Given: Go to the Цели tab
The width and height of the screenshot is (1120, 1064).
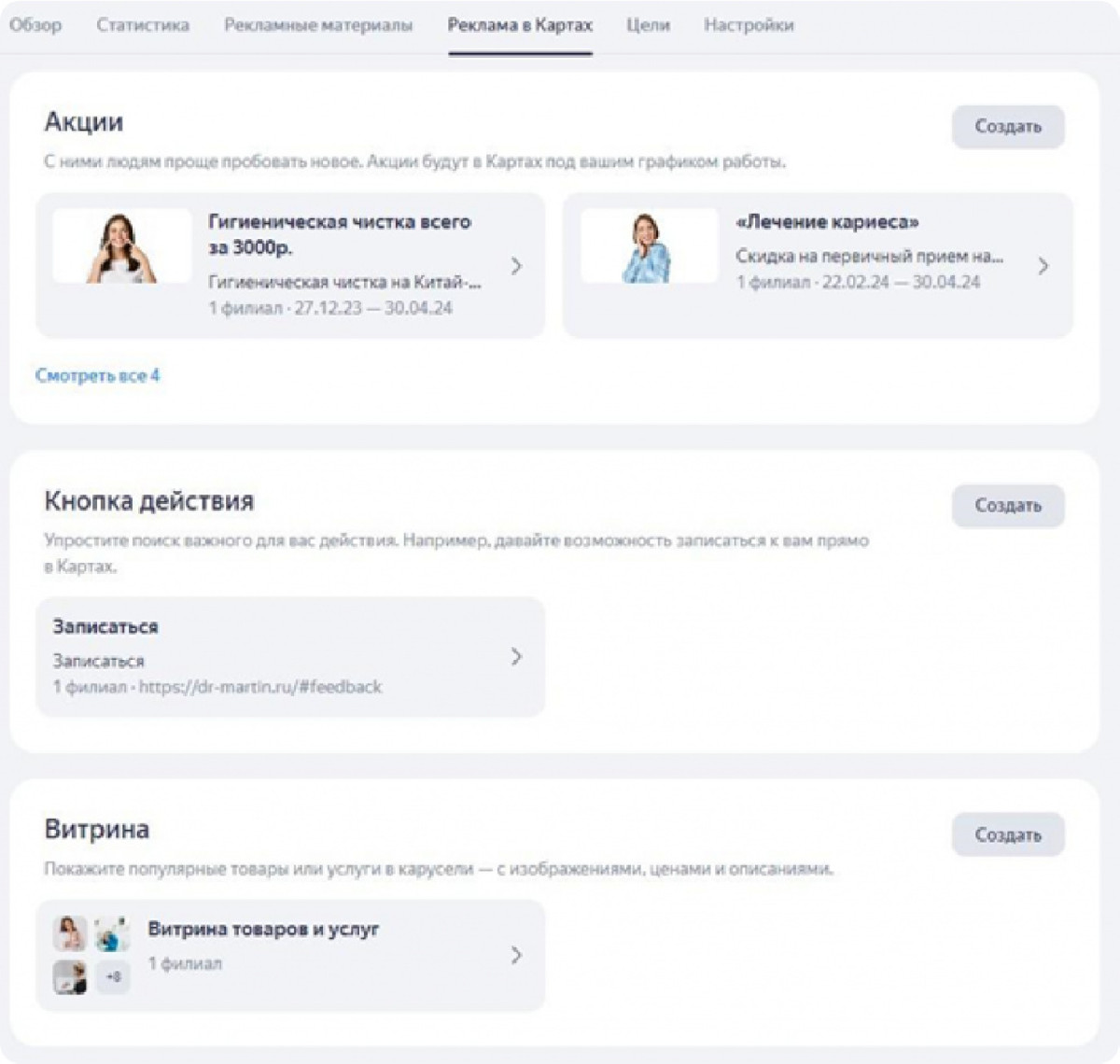Looking at the screenshot, I should (648, 25).
